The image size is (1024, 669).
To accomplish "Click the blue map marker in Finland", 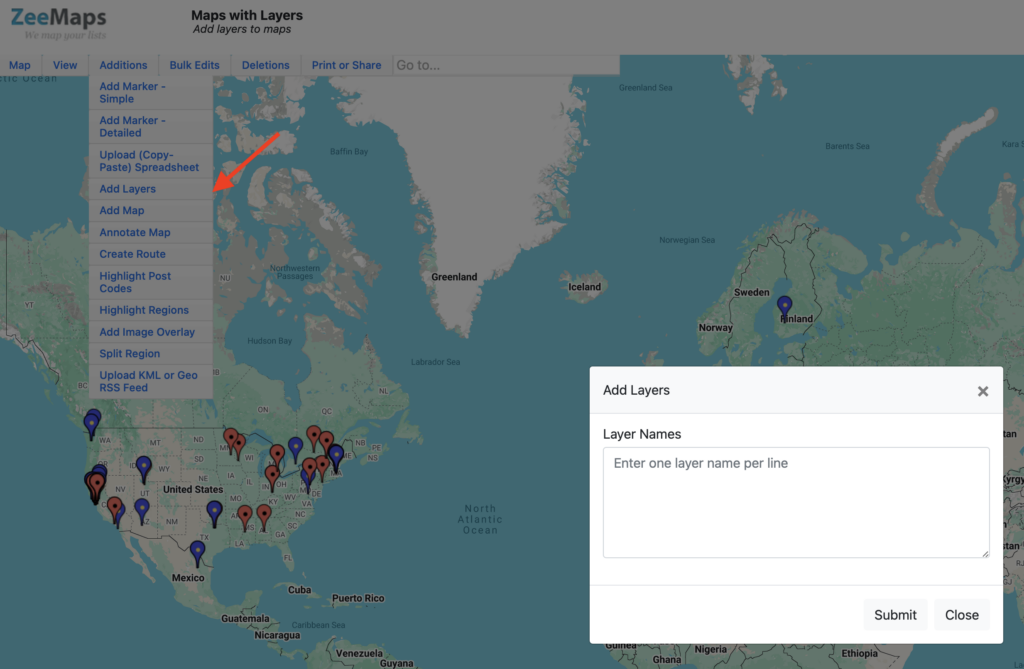I will [785, 305].
